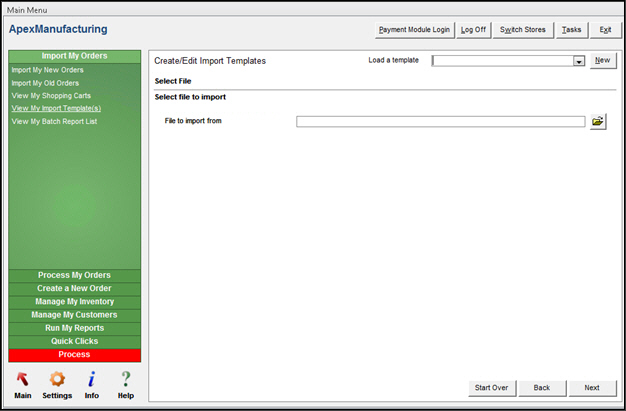This screenshot has height=411, width=626.
Task: Click the File to import from label
Action: [193, 121]
